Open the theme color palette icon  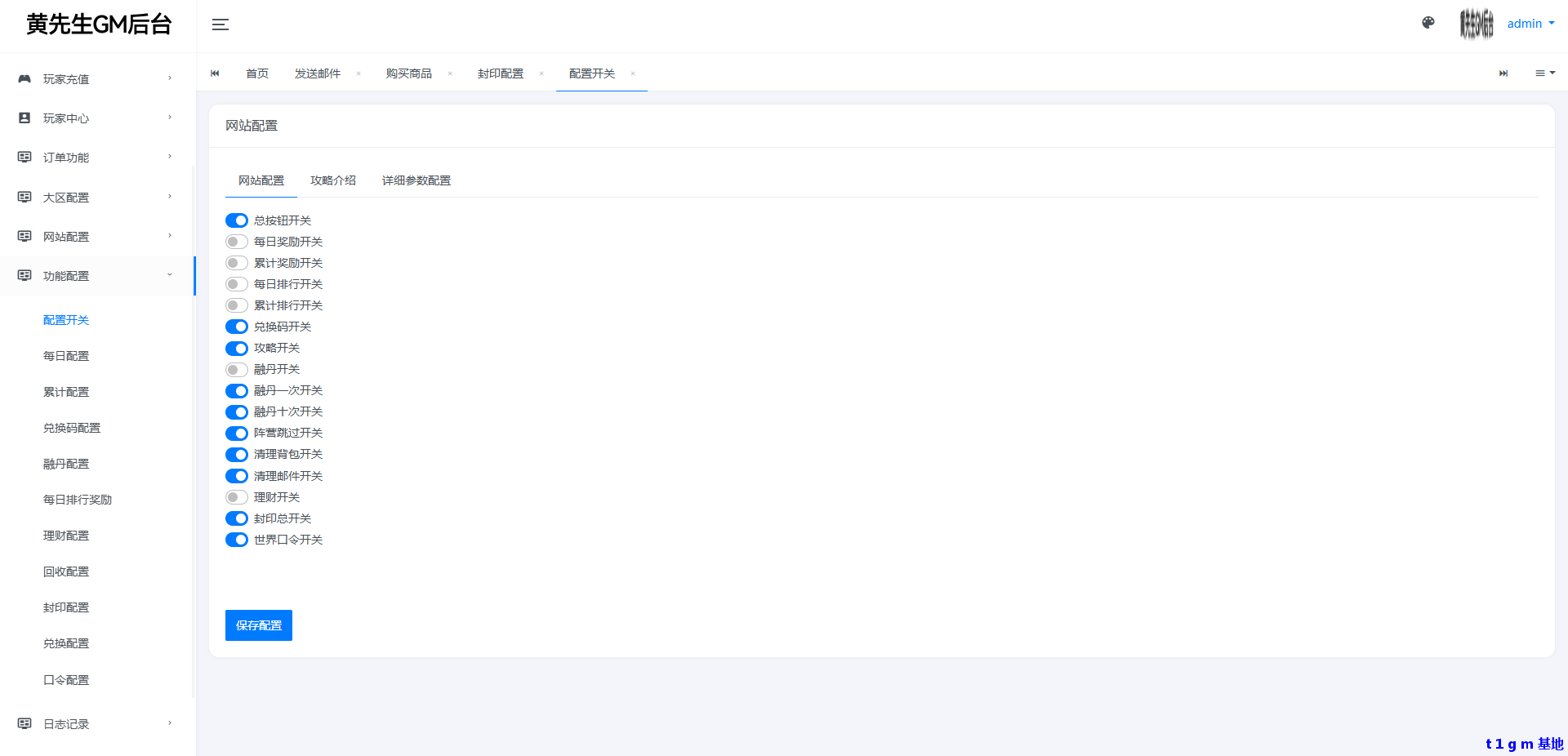1428,23
